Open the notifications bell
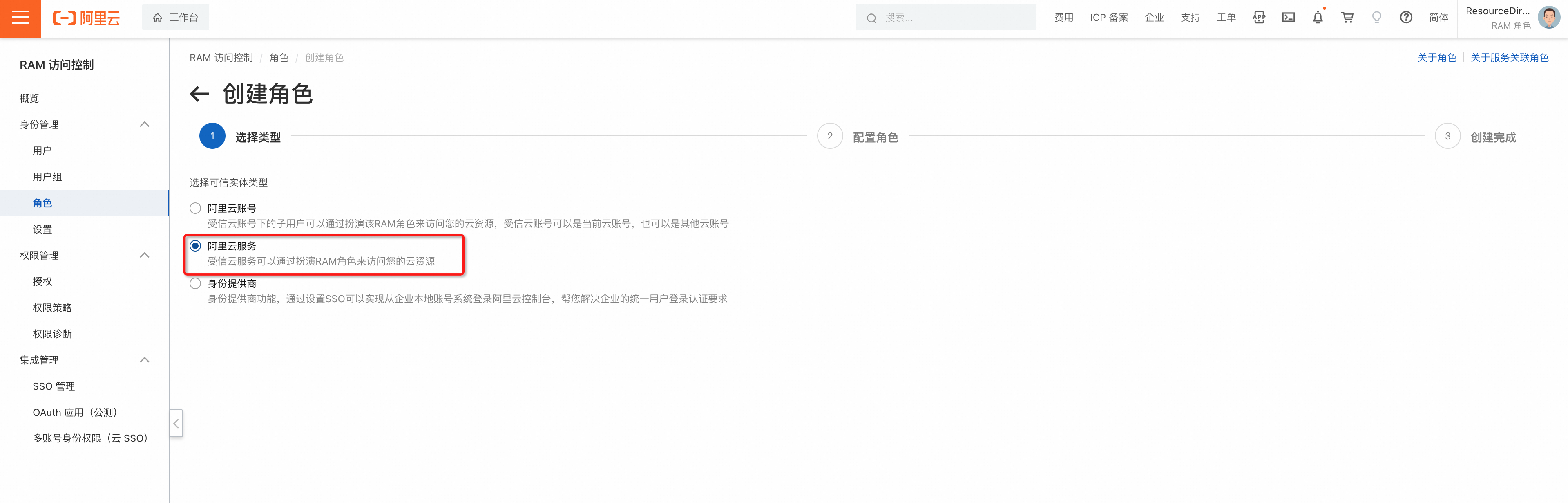The height and width of the screenshot is (503, 1568). pos(1317,18)
